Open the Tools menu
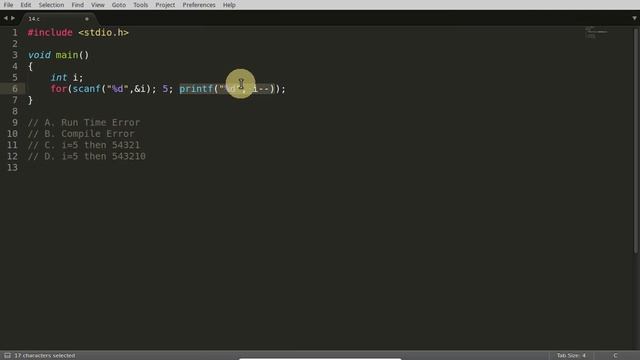The height and width of the screenshot is (360, 640). click(140, 5)
